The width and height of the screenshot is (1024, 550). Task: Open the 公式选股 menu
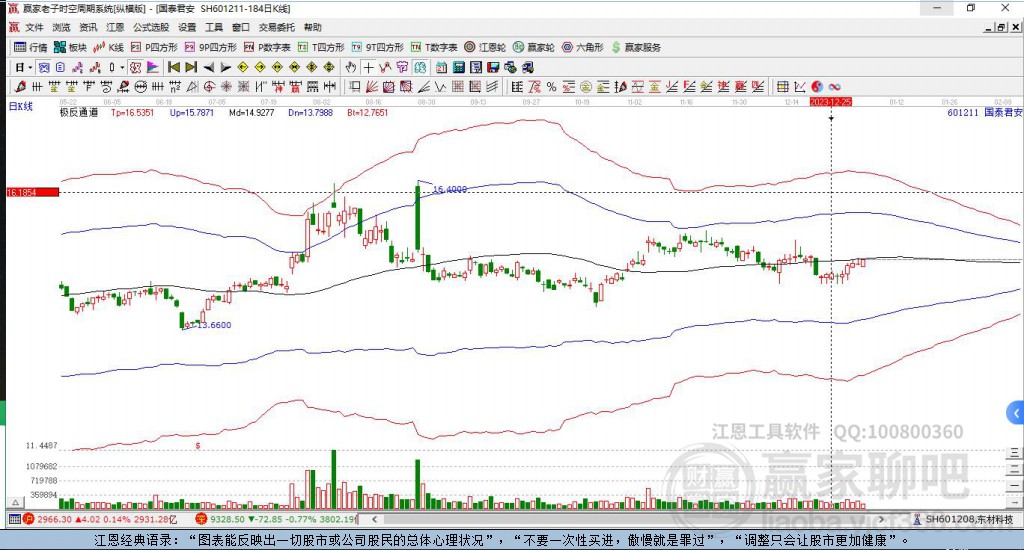pyautogui.click(x=151, y=27)
